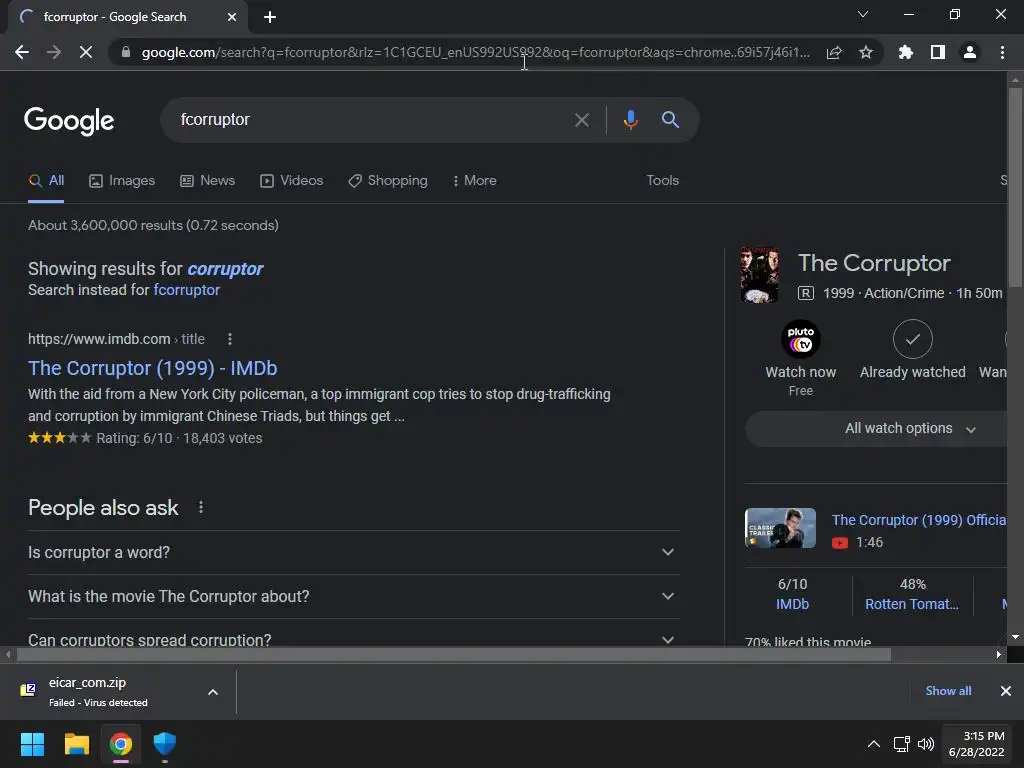Open eicar_com.zip download options chevron
This screenshot has width=1024, height=768.
(x=213, y=692)
